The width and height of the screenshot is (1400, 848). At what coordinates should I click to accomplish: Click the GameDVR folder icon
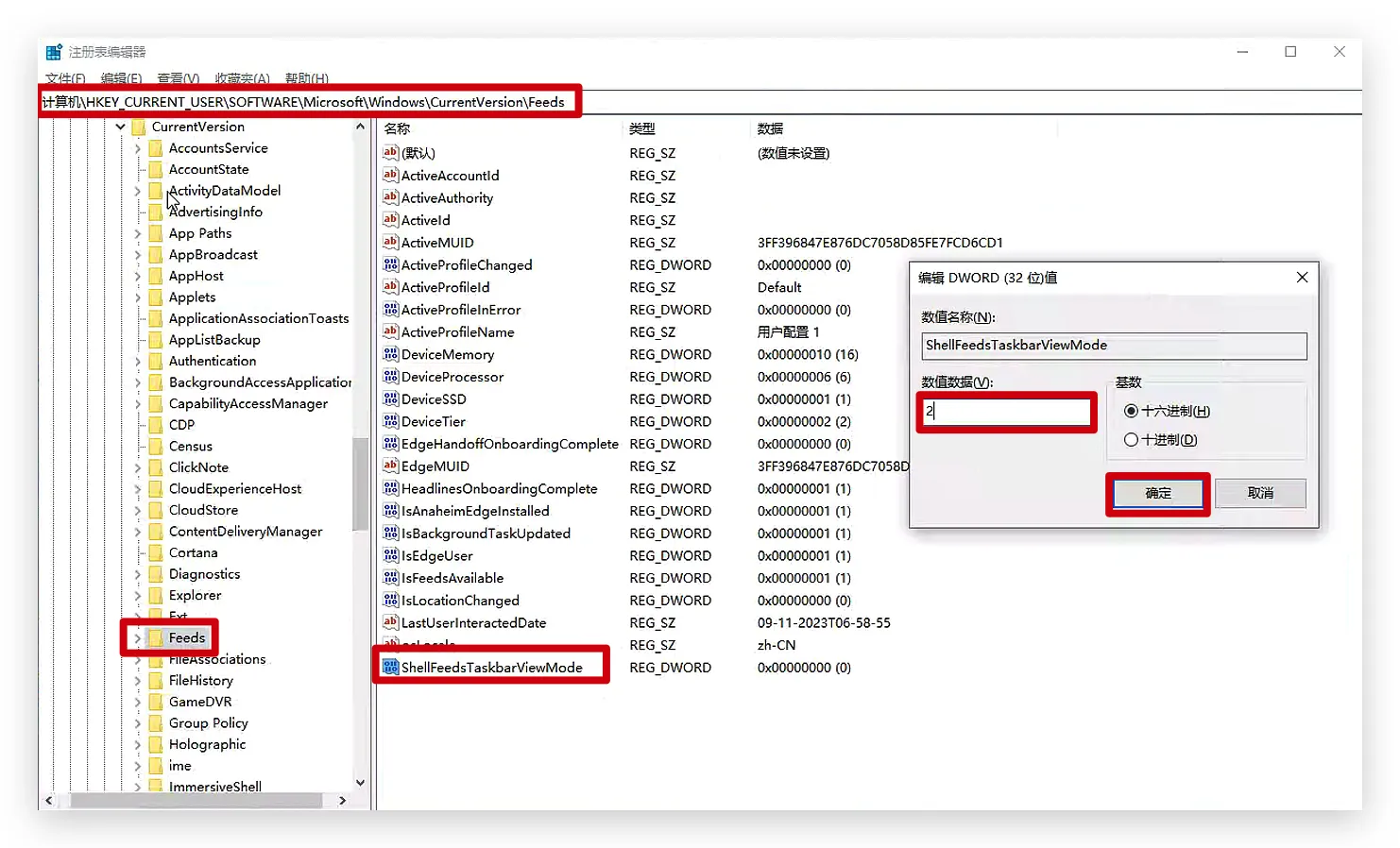(x=156, y=702)
